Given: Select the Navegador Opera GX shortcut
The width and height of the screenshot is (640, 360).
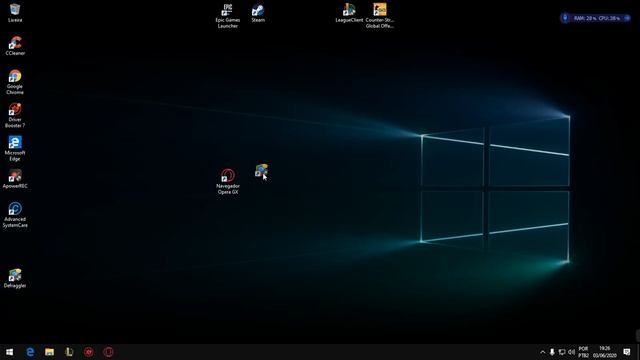Looking at the screenshot, I should [x=228, y=182].
